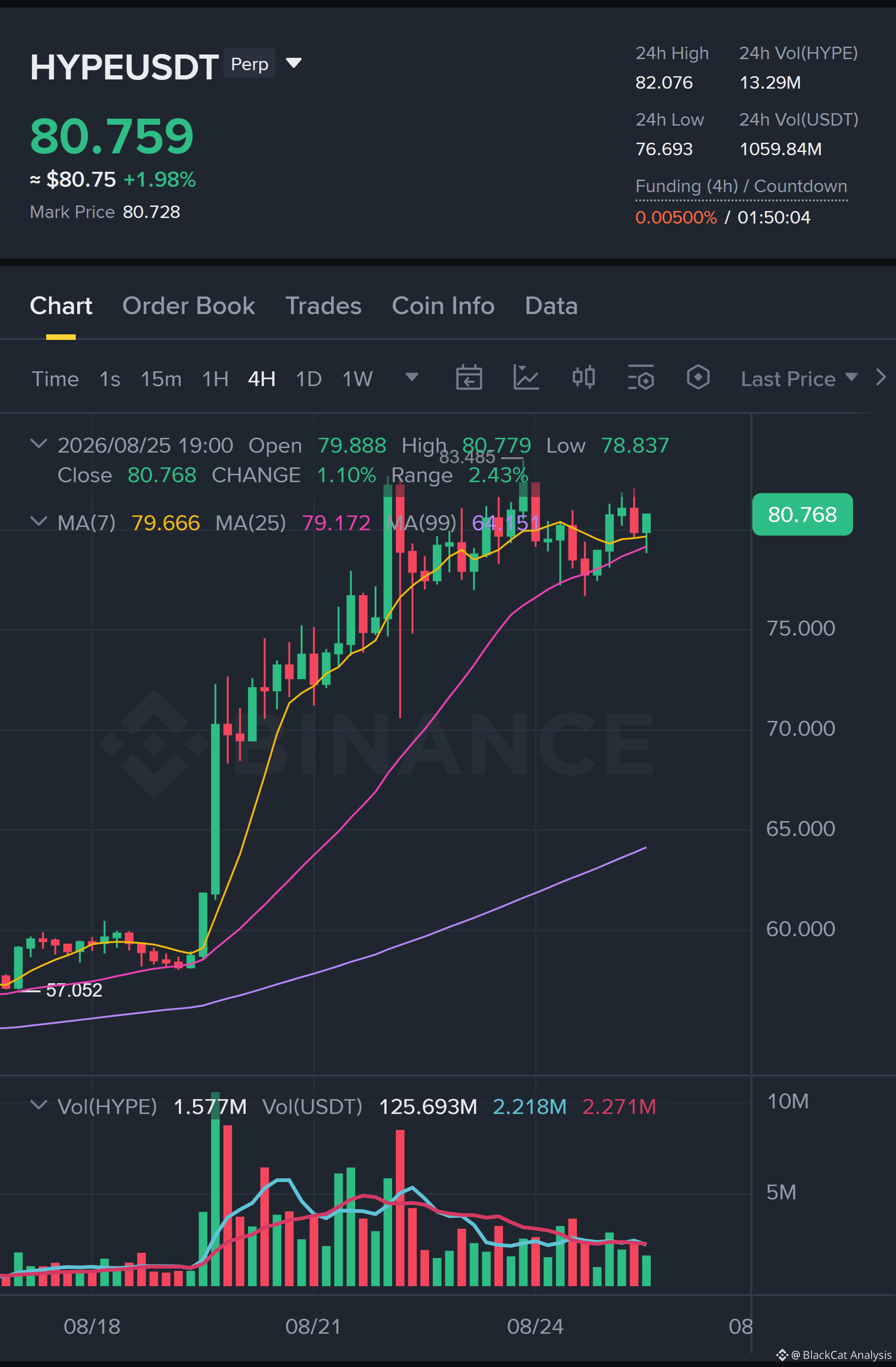The width and height of the screenshot is (896, 1367).
Task: Click the 08/18 date axis label
Action: tap(92, 1326)
